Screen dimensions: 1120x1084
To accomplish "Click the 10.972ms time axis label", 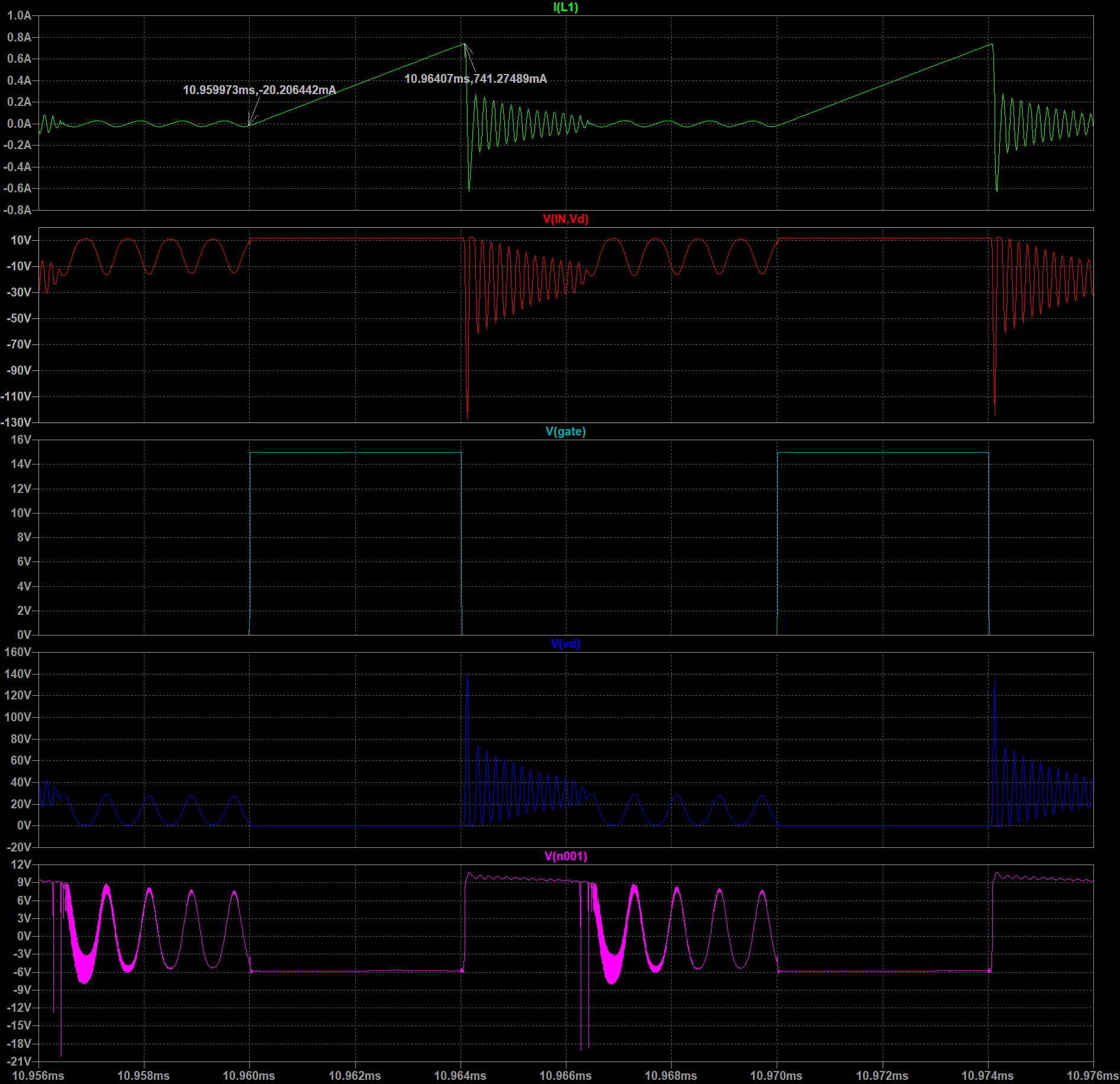I will tap(882, 1075).
